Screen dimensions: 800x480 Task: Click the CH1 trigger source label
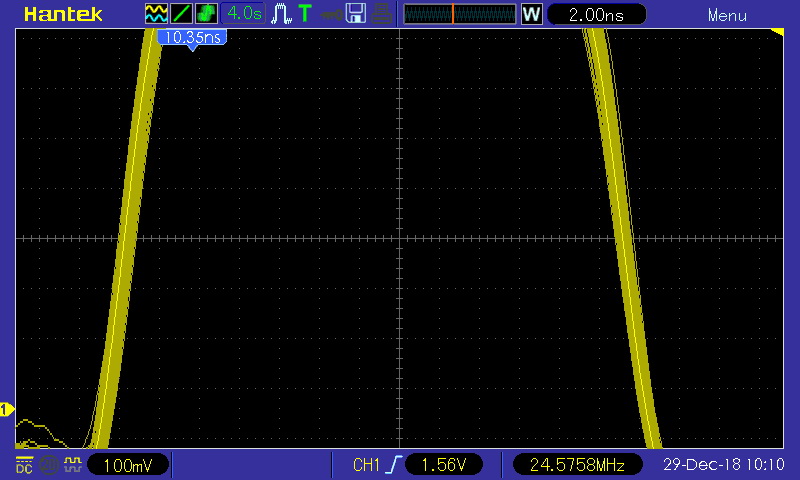(x=366, y=465)
